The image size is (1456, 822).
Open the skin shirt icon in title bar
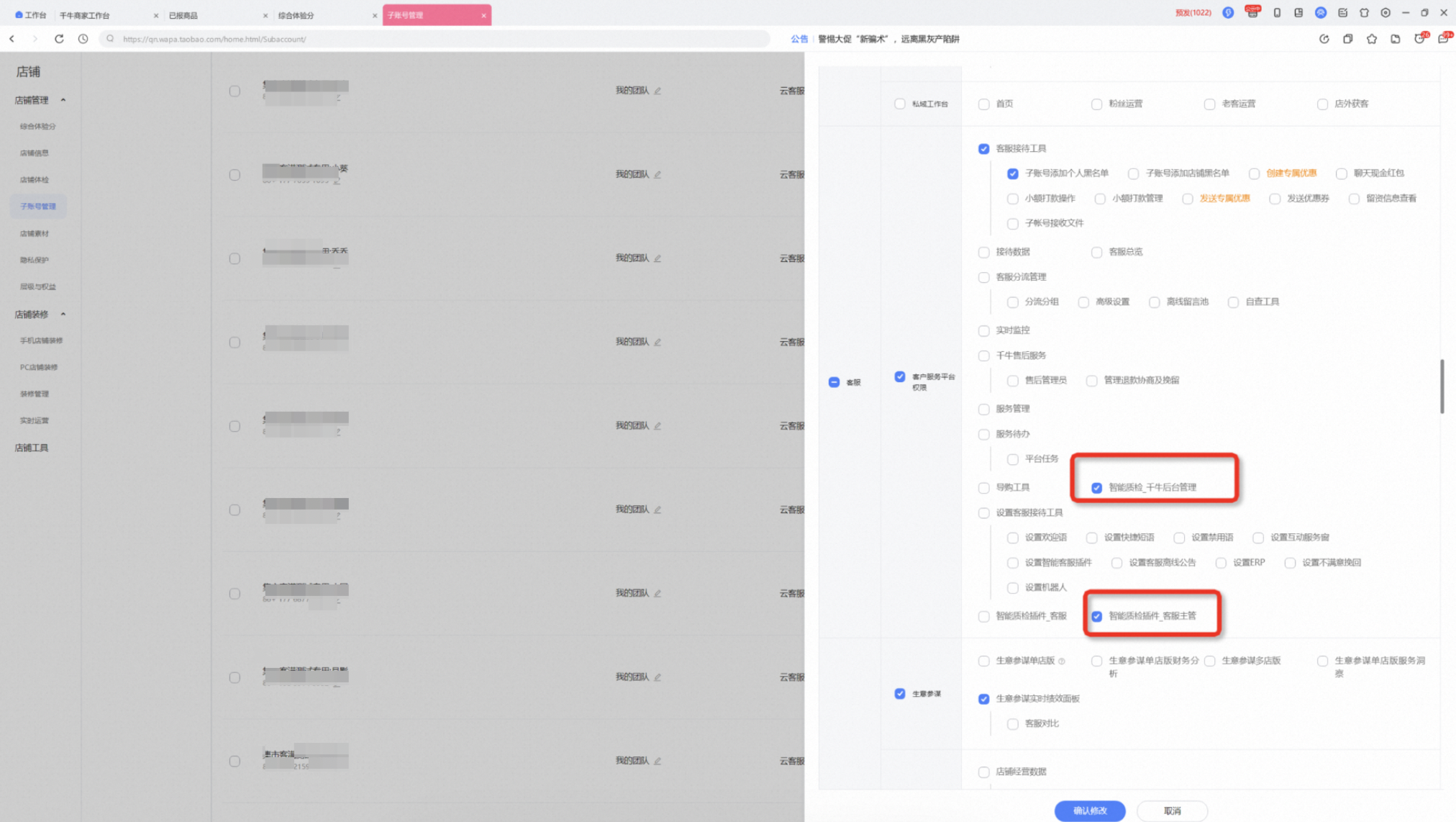(x=1364, y=13)
